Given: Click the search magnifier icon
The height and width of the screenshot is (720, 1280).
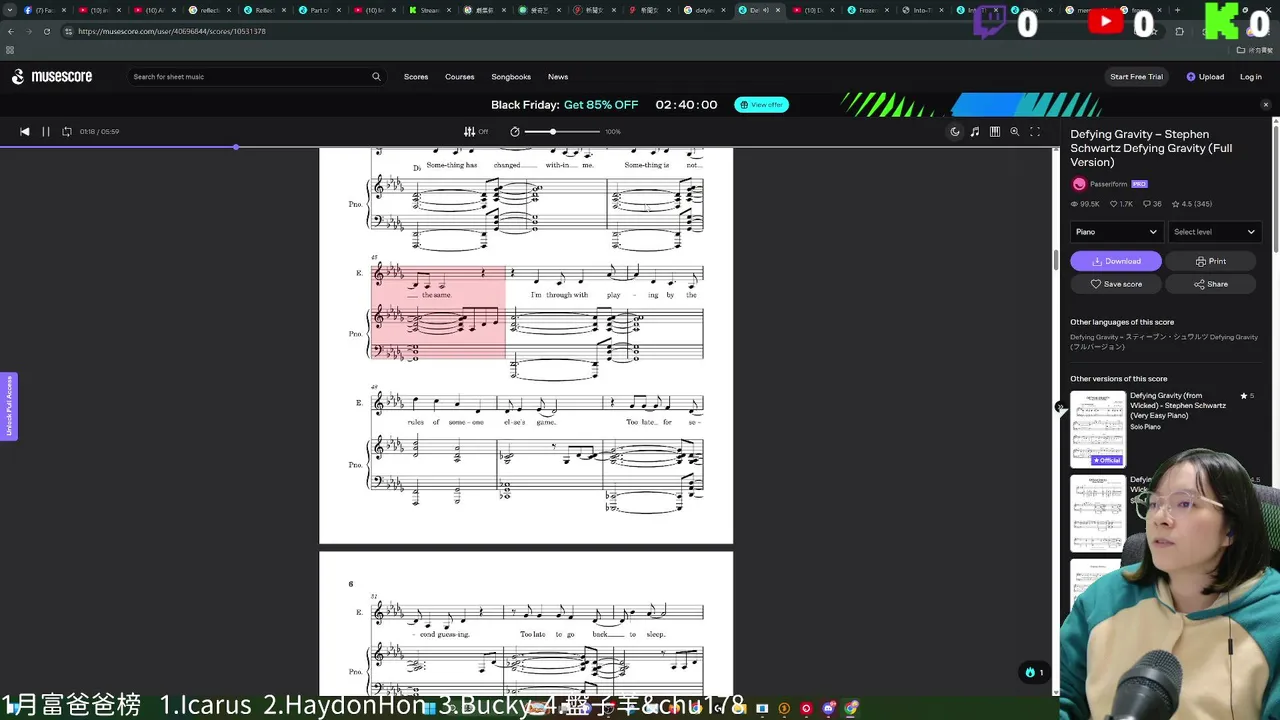Looking at the screenshot, I should [376, 77].
